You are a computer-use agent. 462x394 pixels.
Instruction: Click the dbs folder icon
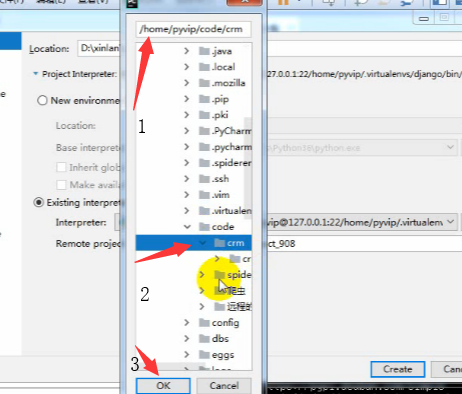pos(204,339)
